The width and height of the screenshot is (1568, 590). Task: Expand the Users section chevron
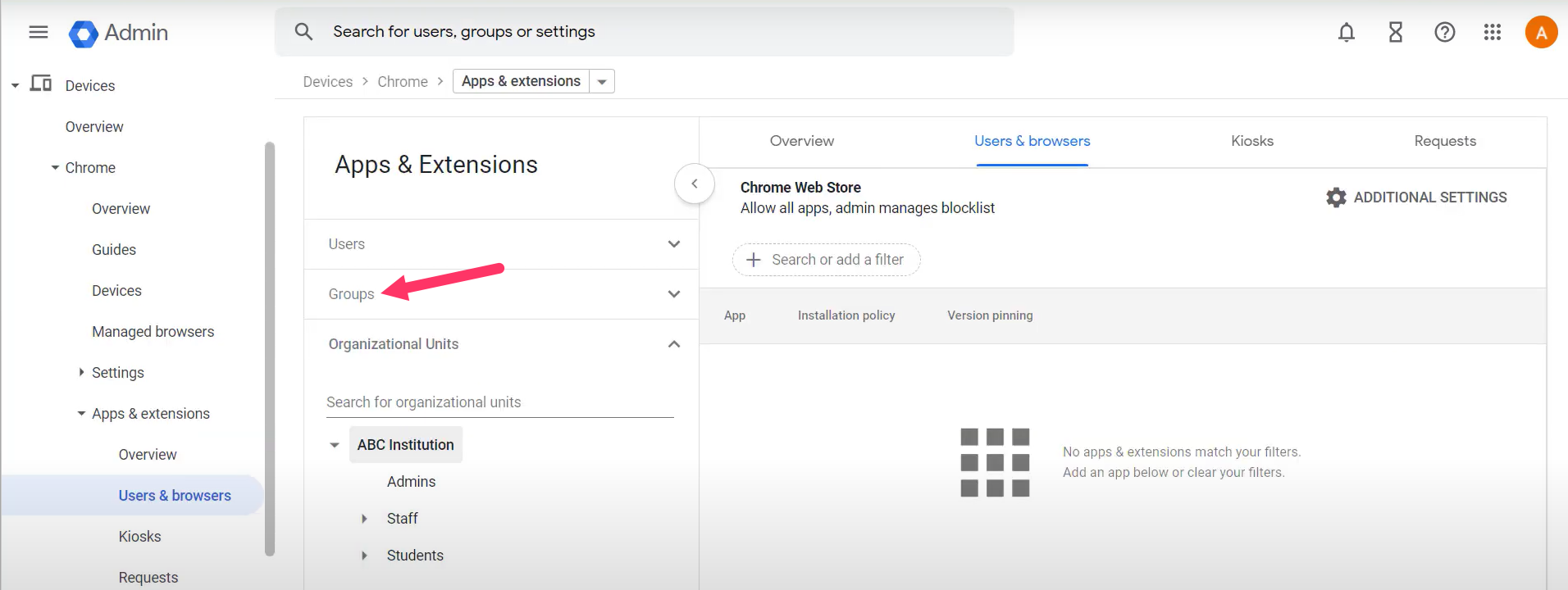pyautogui.click(x=674, y=244)
